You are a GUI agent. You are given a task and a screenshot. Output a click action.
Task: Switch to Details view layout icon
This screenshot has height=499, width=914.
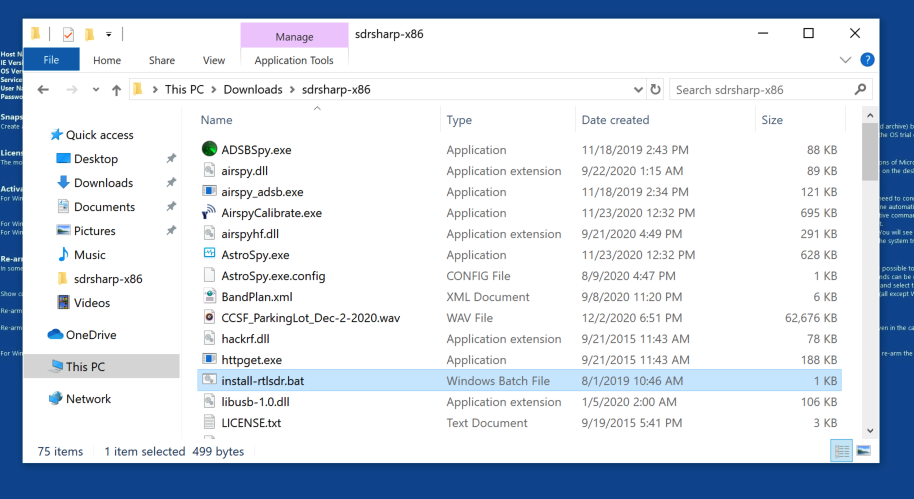tap(841, 451)
